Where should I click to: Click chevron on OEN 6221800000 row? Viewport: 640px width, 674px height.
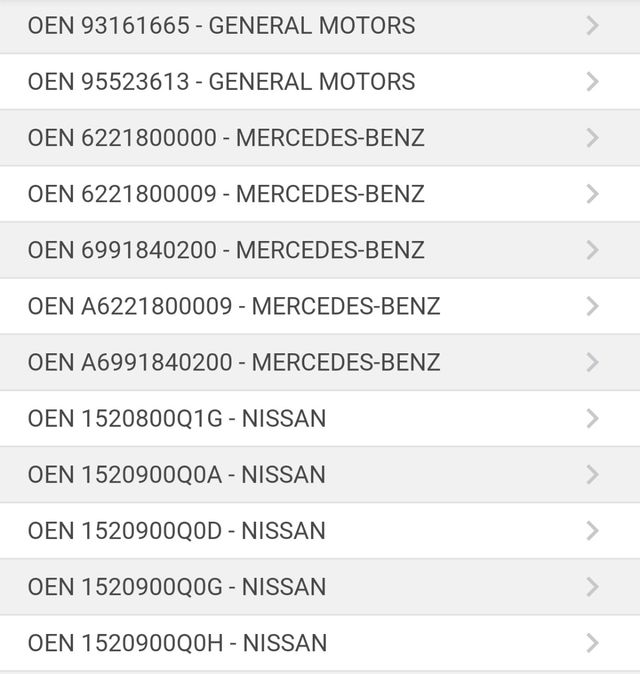[593, 137]
